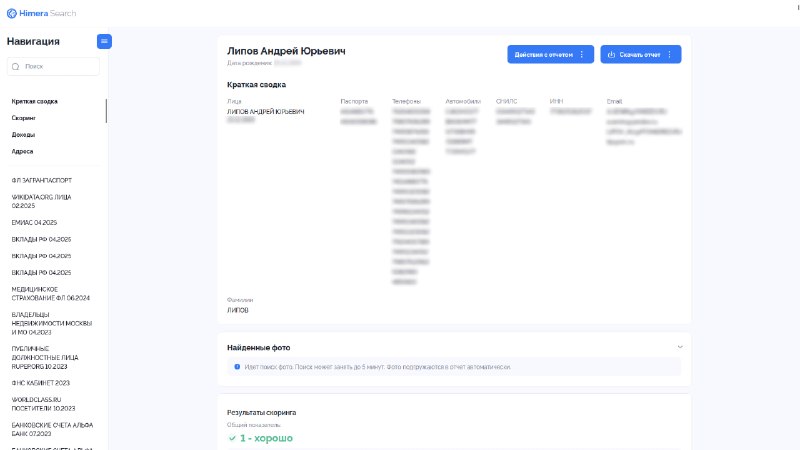Click the navigation Поиск input field
This screenshot has height=450, width=800.
53,66
